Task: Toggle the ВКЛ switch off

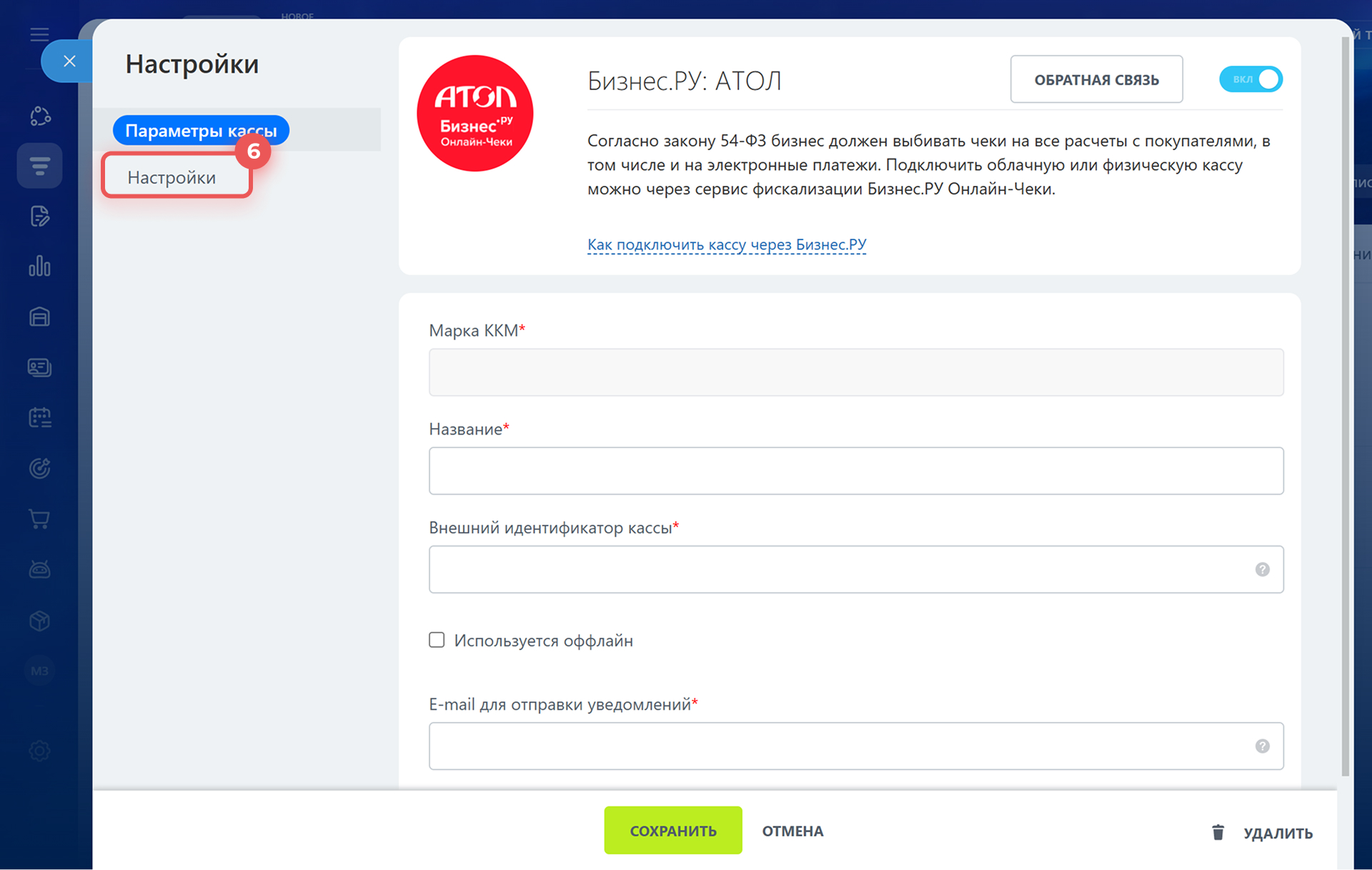Action: 1251,79
